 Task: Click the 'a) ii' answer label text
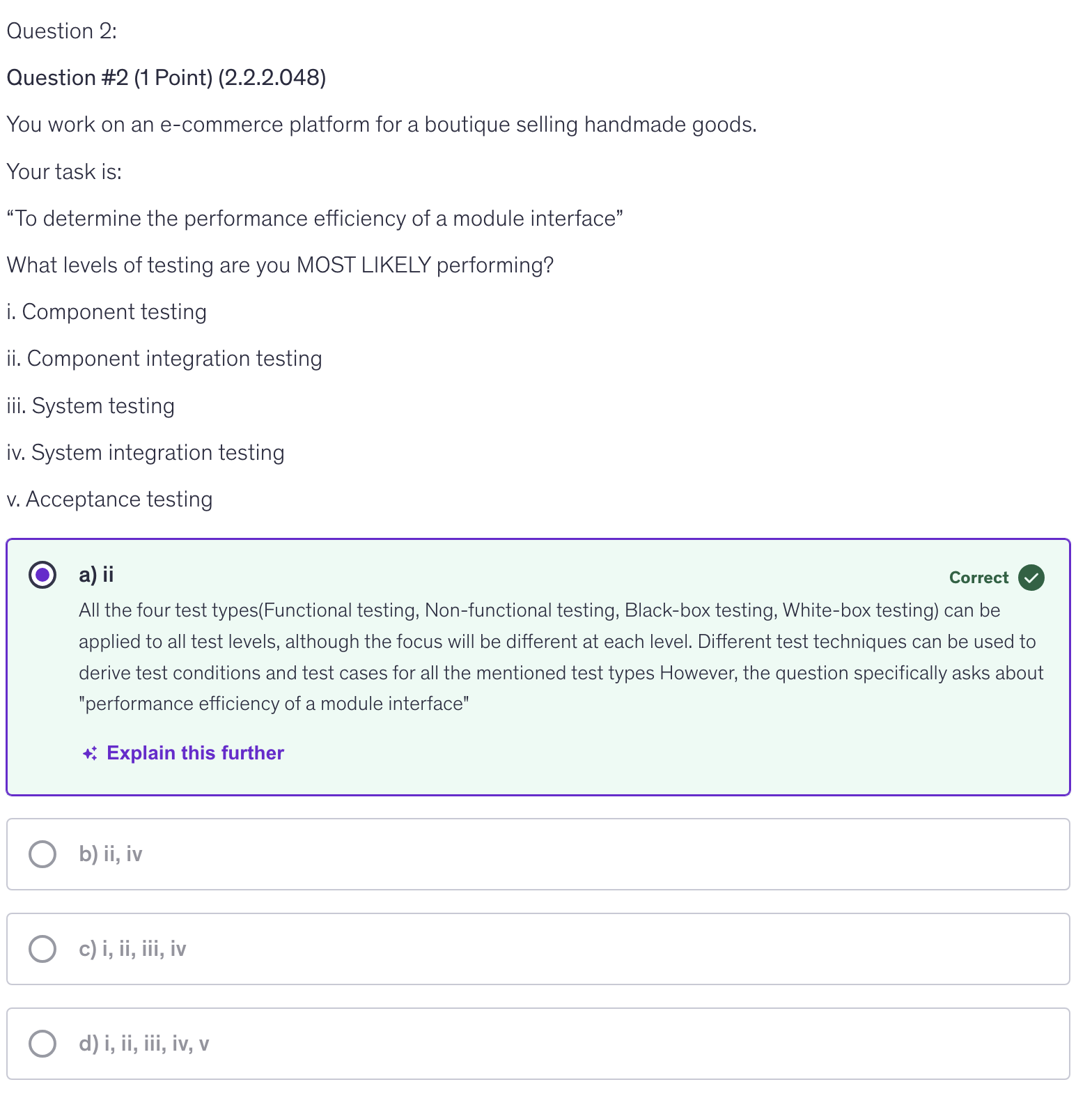click(96, 575)
